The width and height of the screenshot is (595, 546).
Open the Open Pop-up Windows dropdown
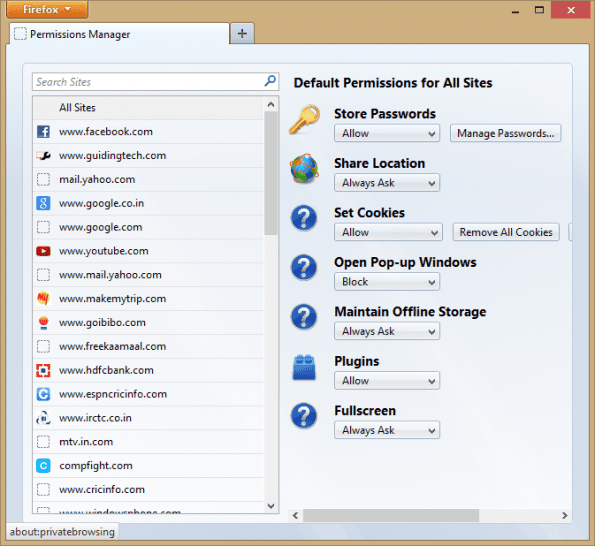(x=387, y=282)
